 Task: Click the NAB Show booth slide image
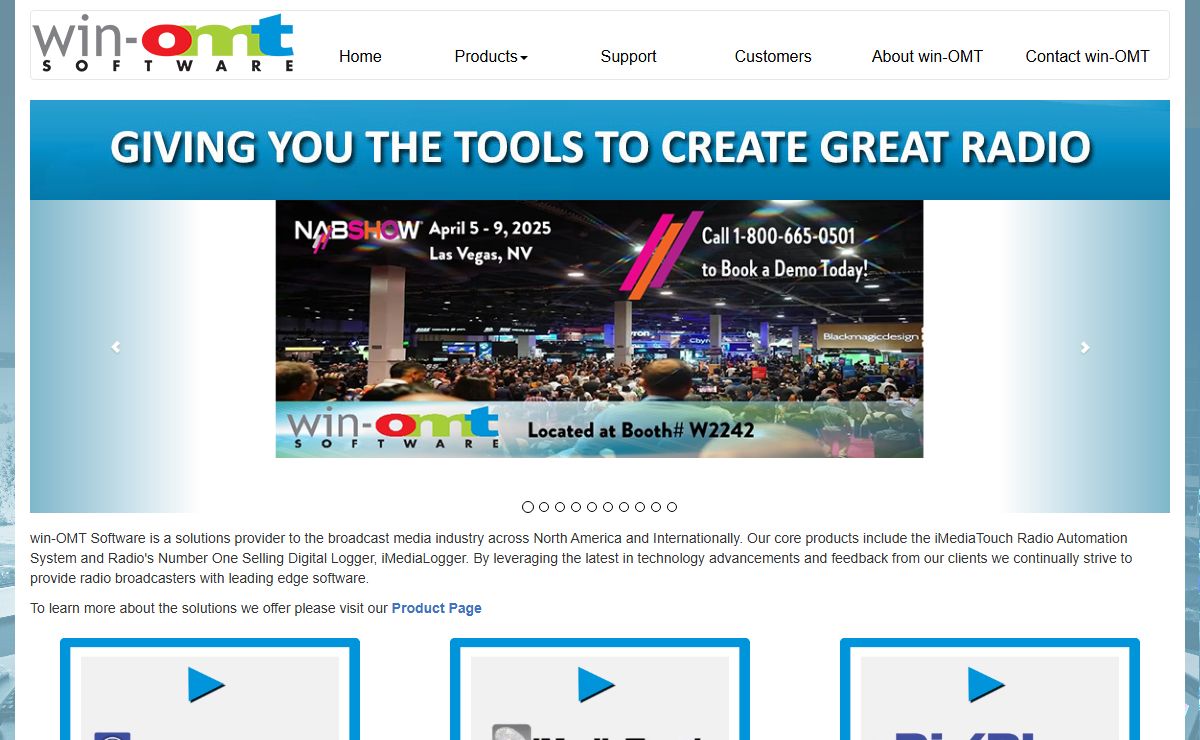point(599,329)
